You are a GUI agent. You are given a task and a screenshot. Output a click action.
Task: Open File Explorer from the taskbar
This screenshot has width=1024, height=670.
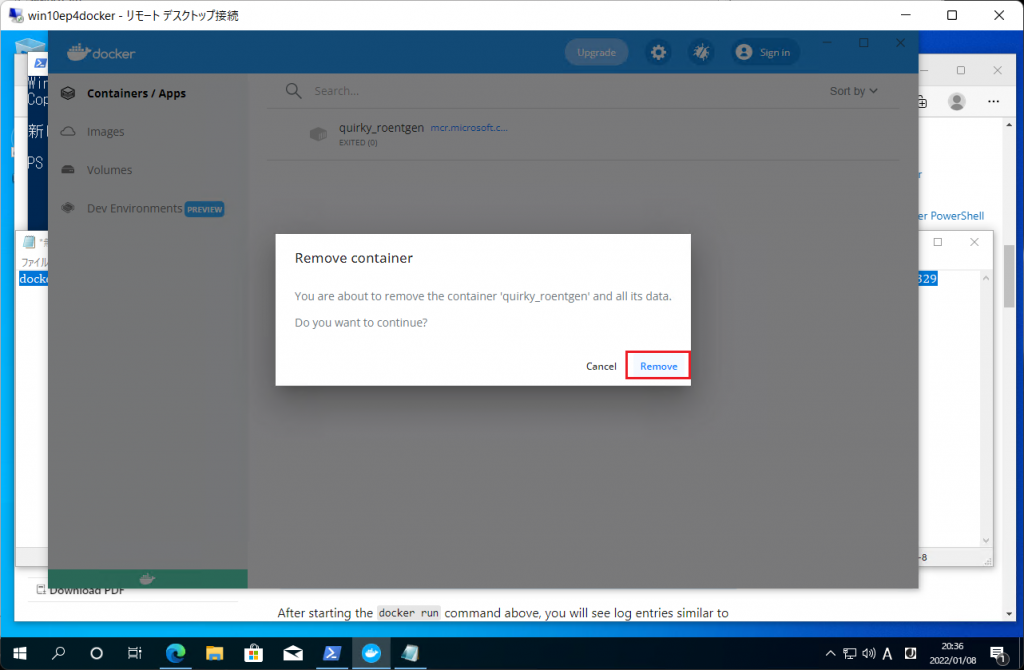pos(214,653)
